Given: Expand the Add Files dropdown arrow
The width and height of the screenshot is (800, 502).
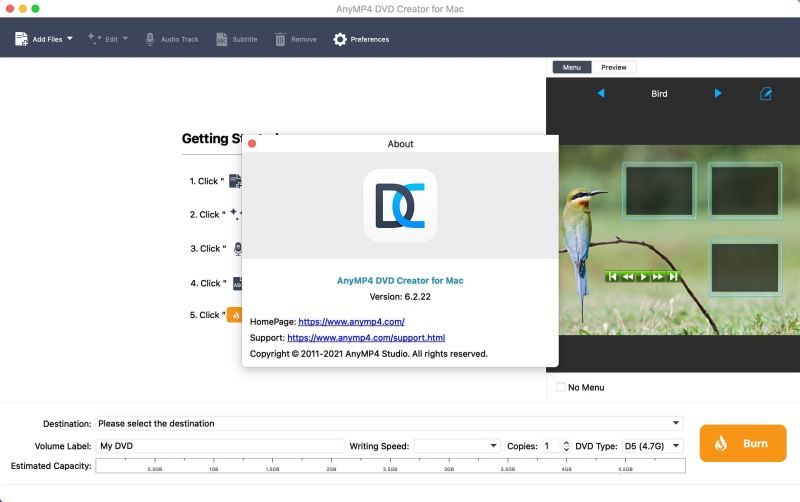Looking at the screenshot, I should point(70,38).
